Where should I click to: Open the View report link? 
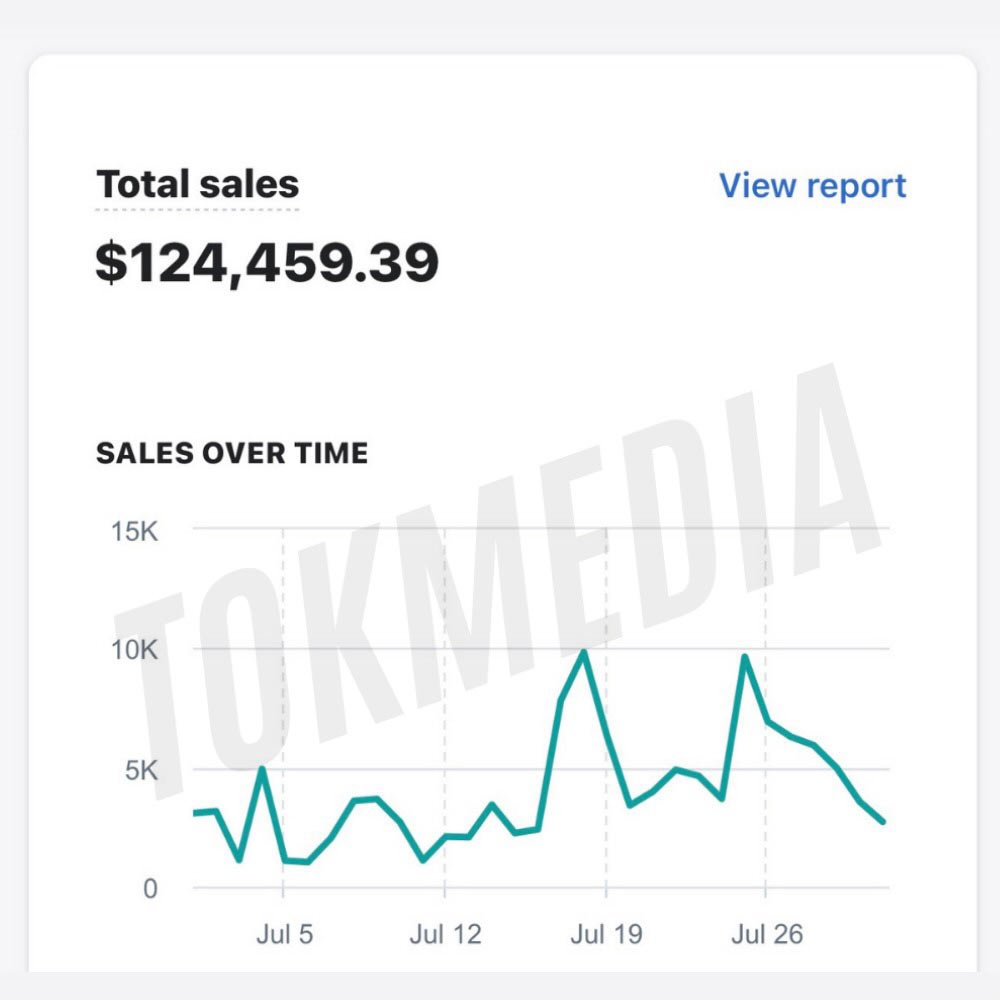click(x=811, y=186)
